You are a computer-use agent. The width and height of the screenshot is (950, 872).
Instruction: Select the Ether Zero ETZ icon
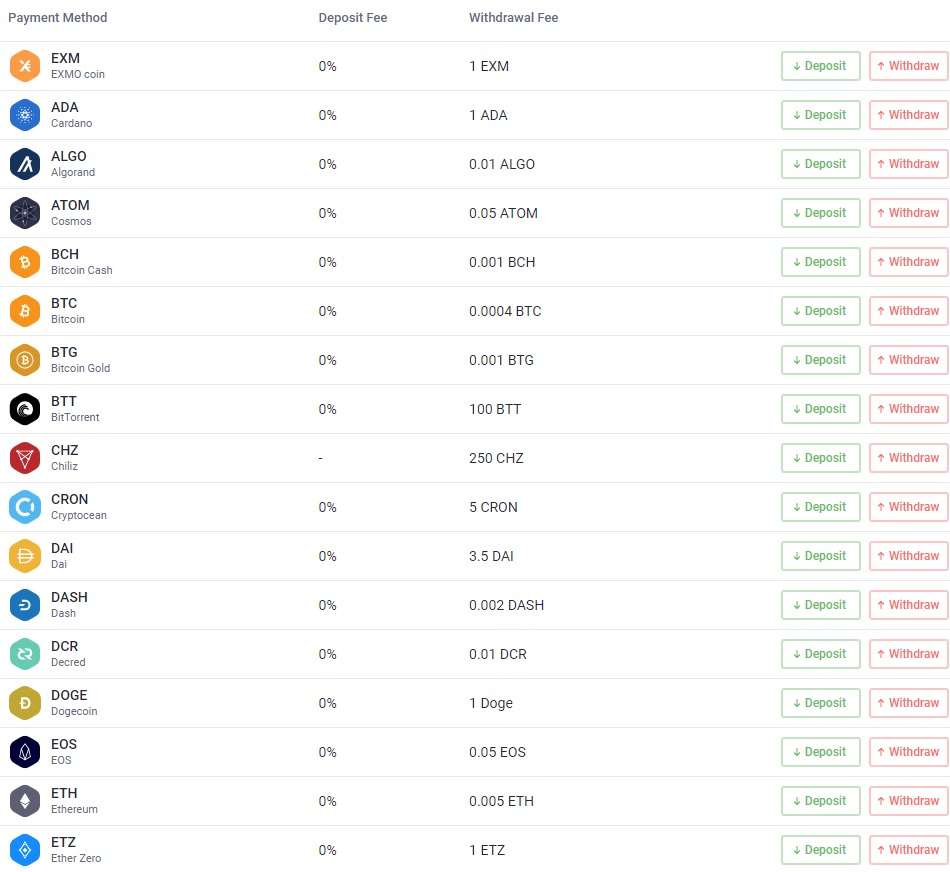[25, 850]
